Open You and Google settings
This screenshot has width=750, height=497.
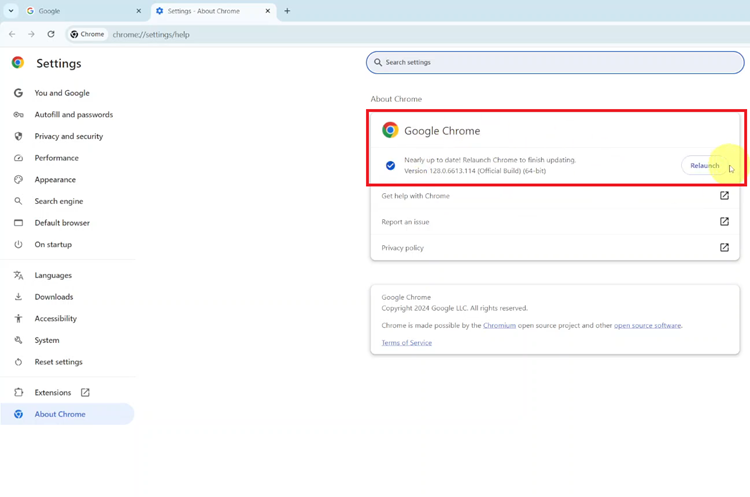pyautogui.click(x=62, y=93)
